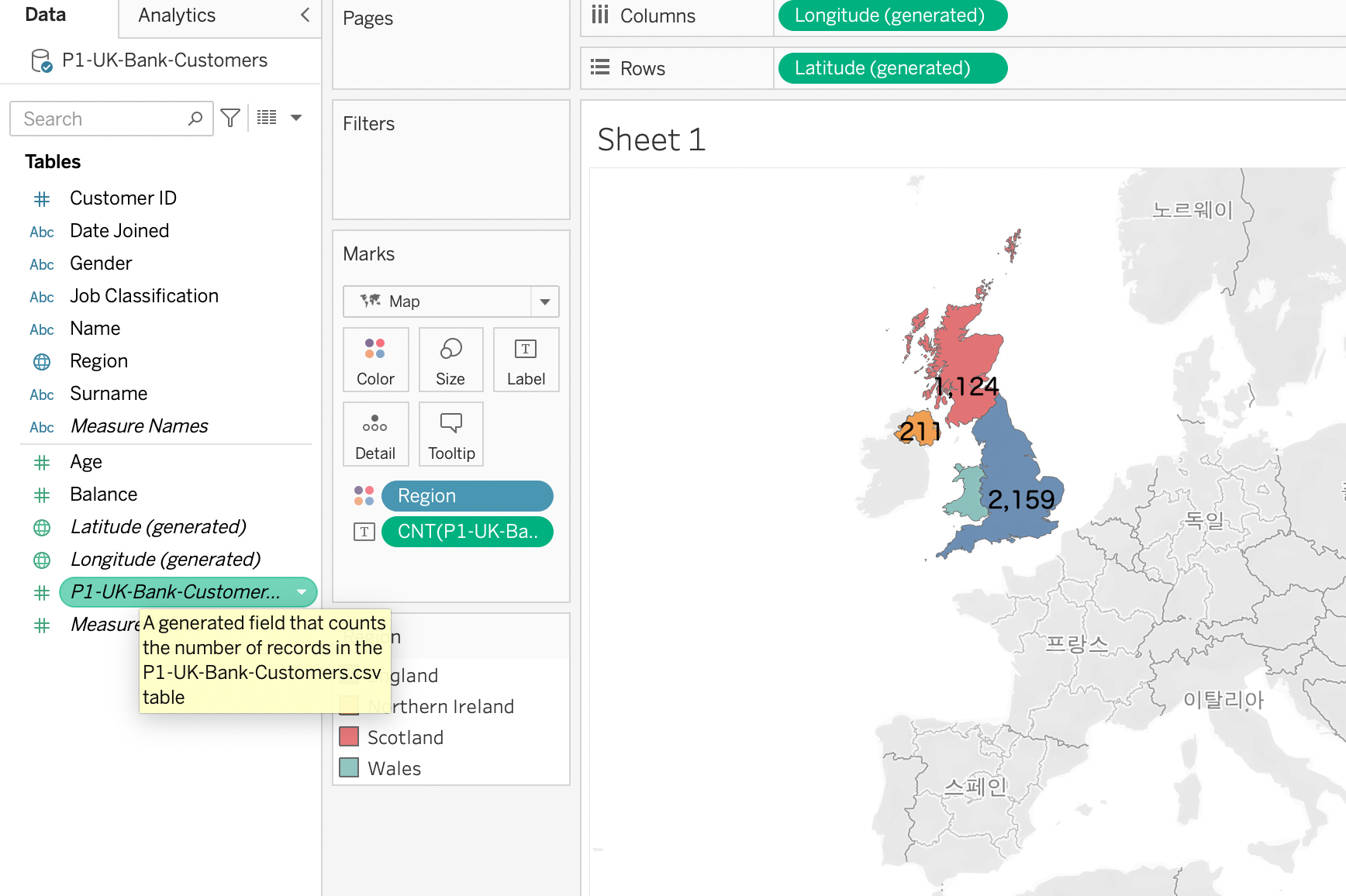Click the filter icon beside Search

pyautogui.click(x=230, y=118)
